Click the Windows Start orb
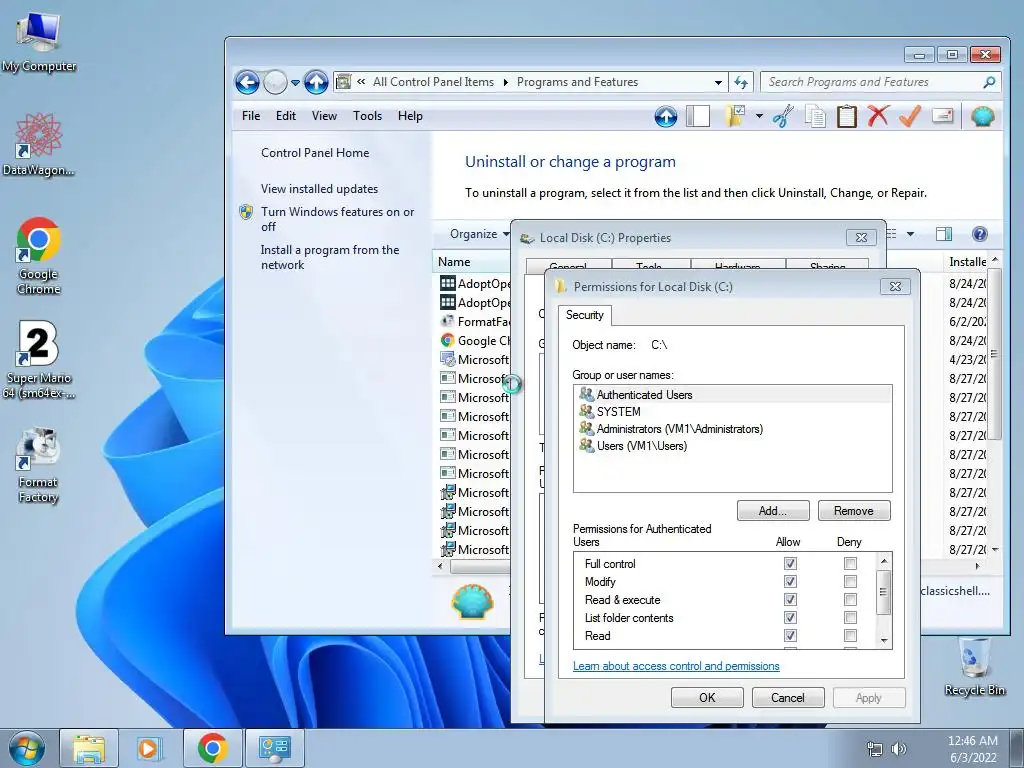This screenshot has width=1024, height=768. click(x=27, y=748)
